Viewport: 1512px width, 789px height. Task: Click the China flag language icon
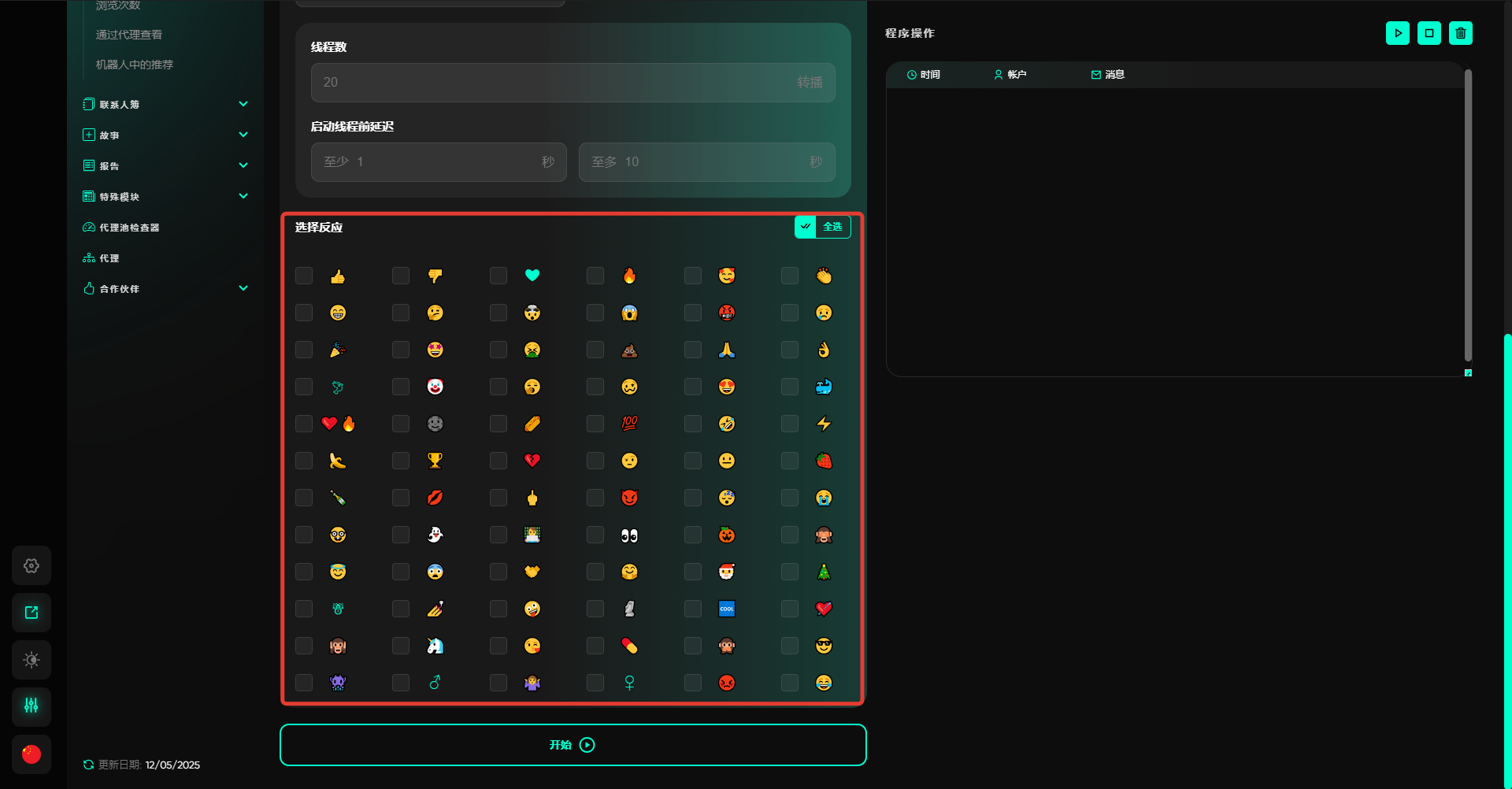click(x=31, y=754)
